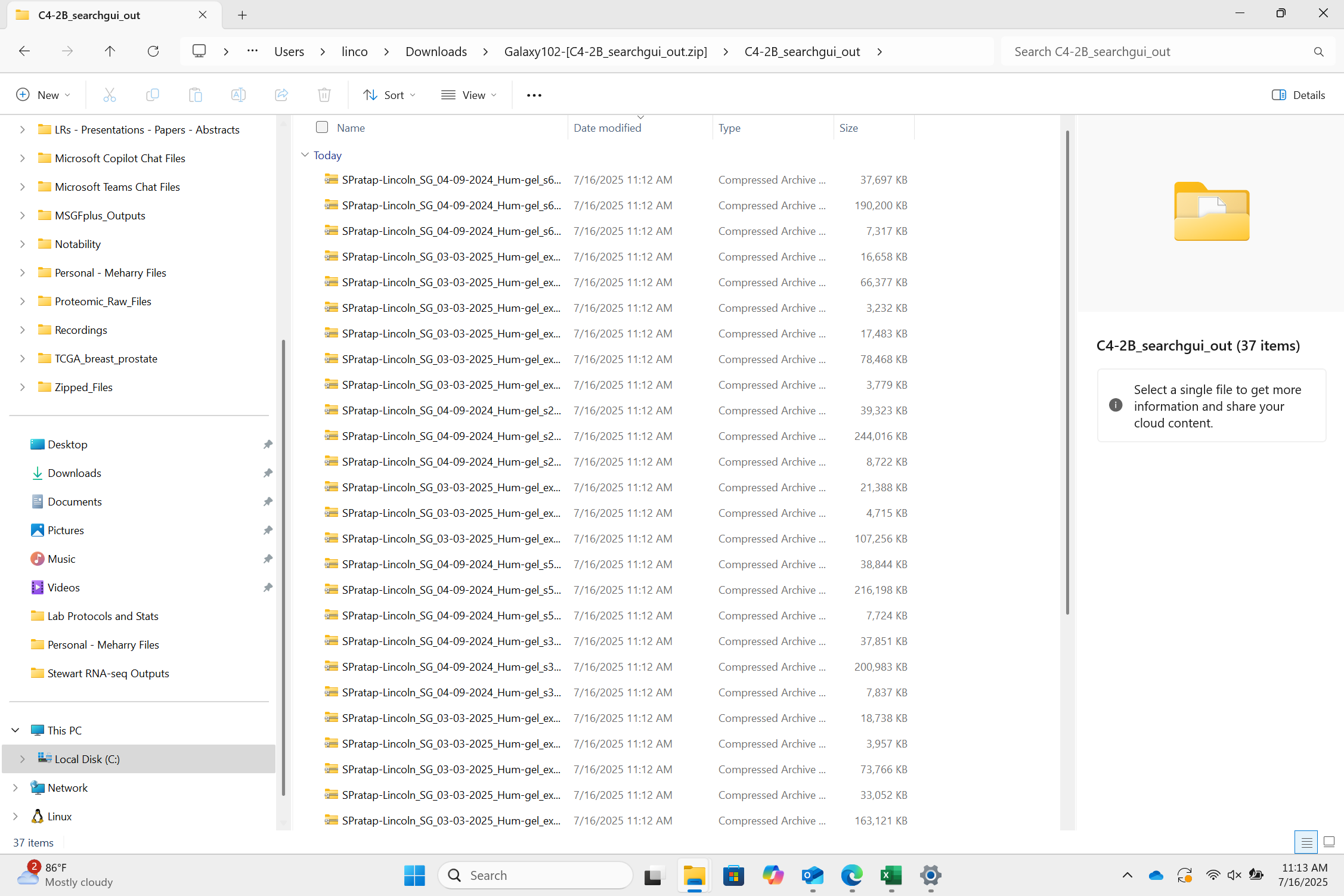Open the View menu

point(469,95)
